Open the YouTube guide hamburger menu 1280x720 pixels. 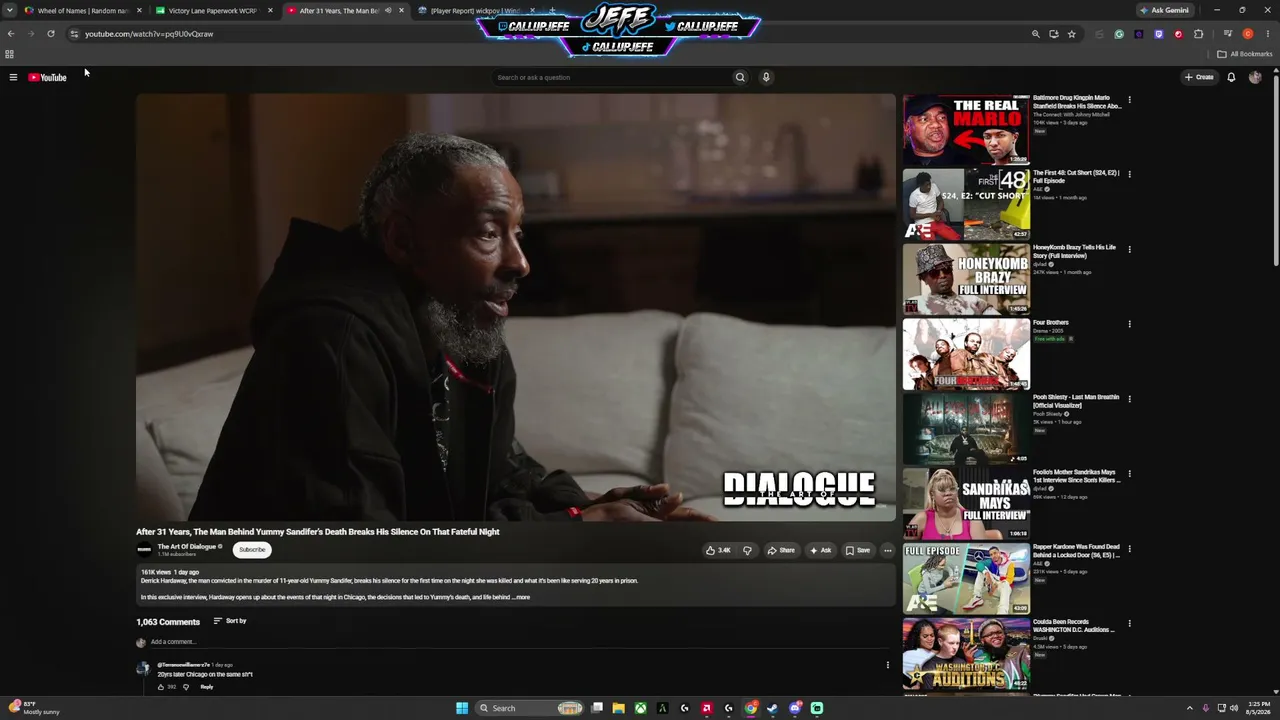13,77
